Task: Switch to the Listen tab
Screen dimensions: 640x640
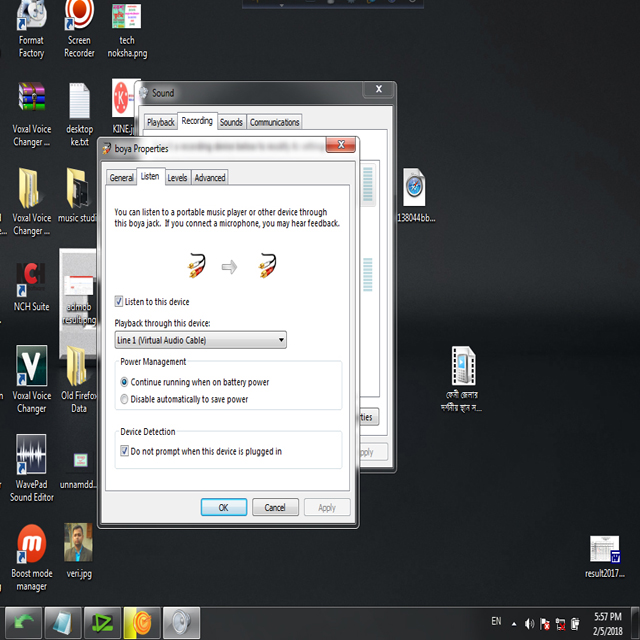Action: 150,176
